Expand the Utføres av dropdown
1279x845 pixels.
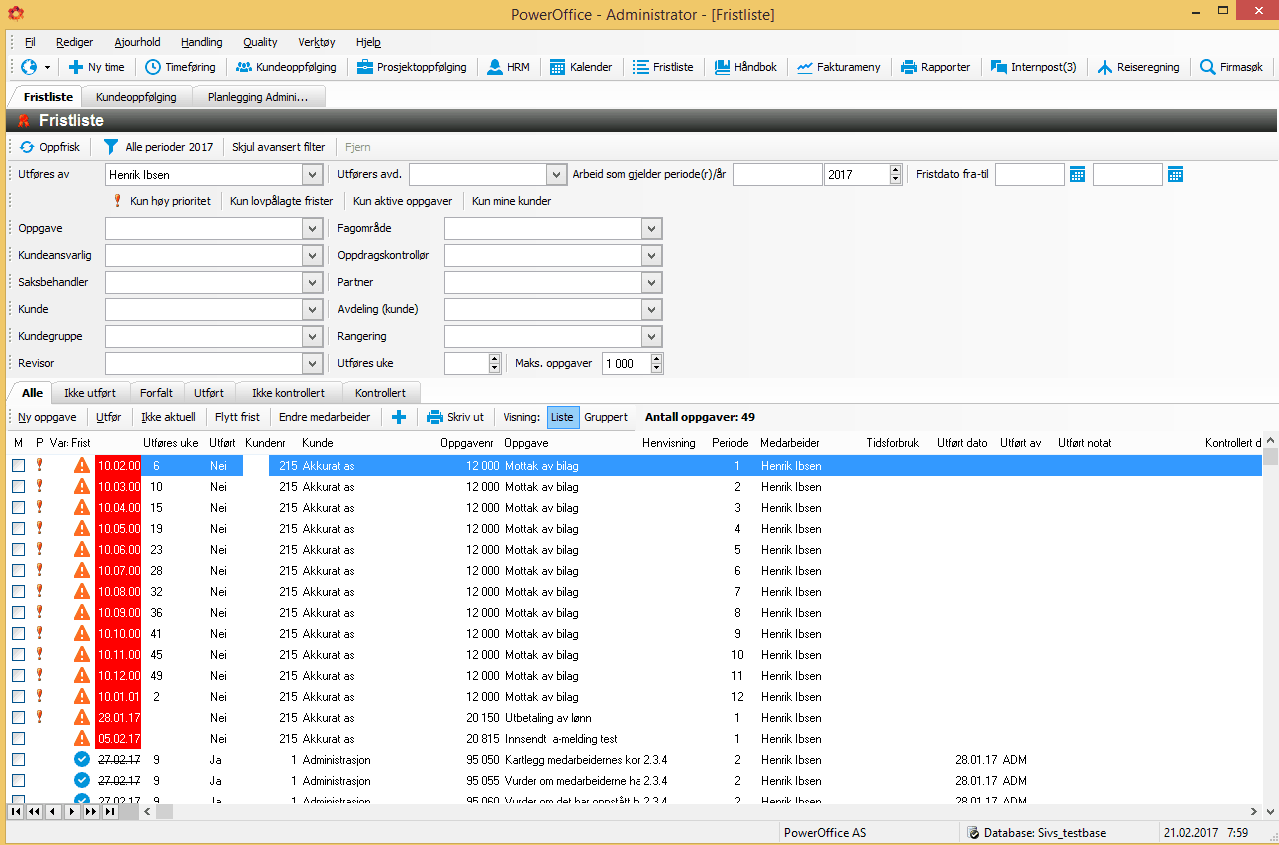[x=313, y=175]
